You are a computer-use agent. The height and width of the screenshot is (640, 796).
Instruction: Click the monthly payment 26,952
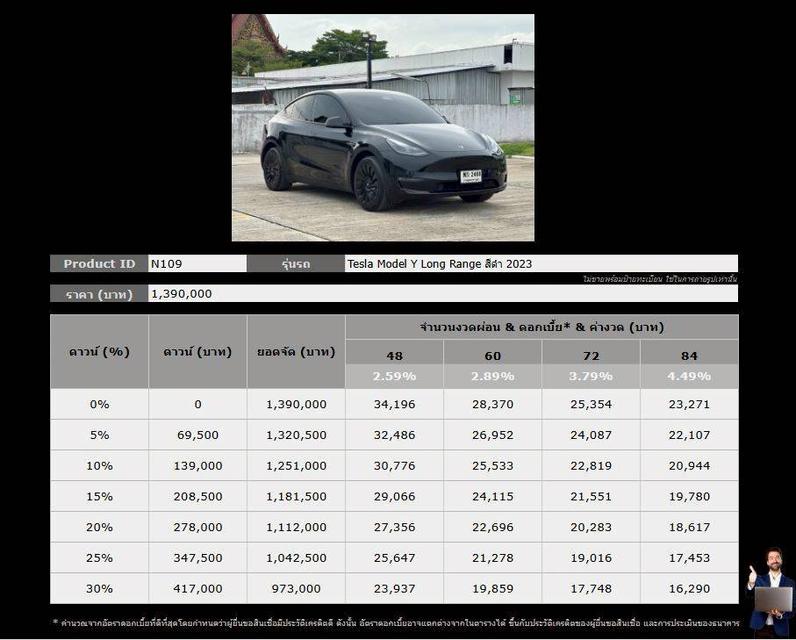(492, 435)
